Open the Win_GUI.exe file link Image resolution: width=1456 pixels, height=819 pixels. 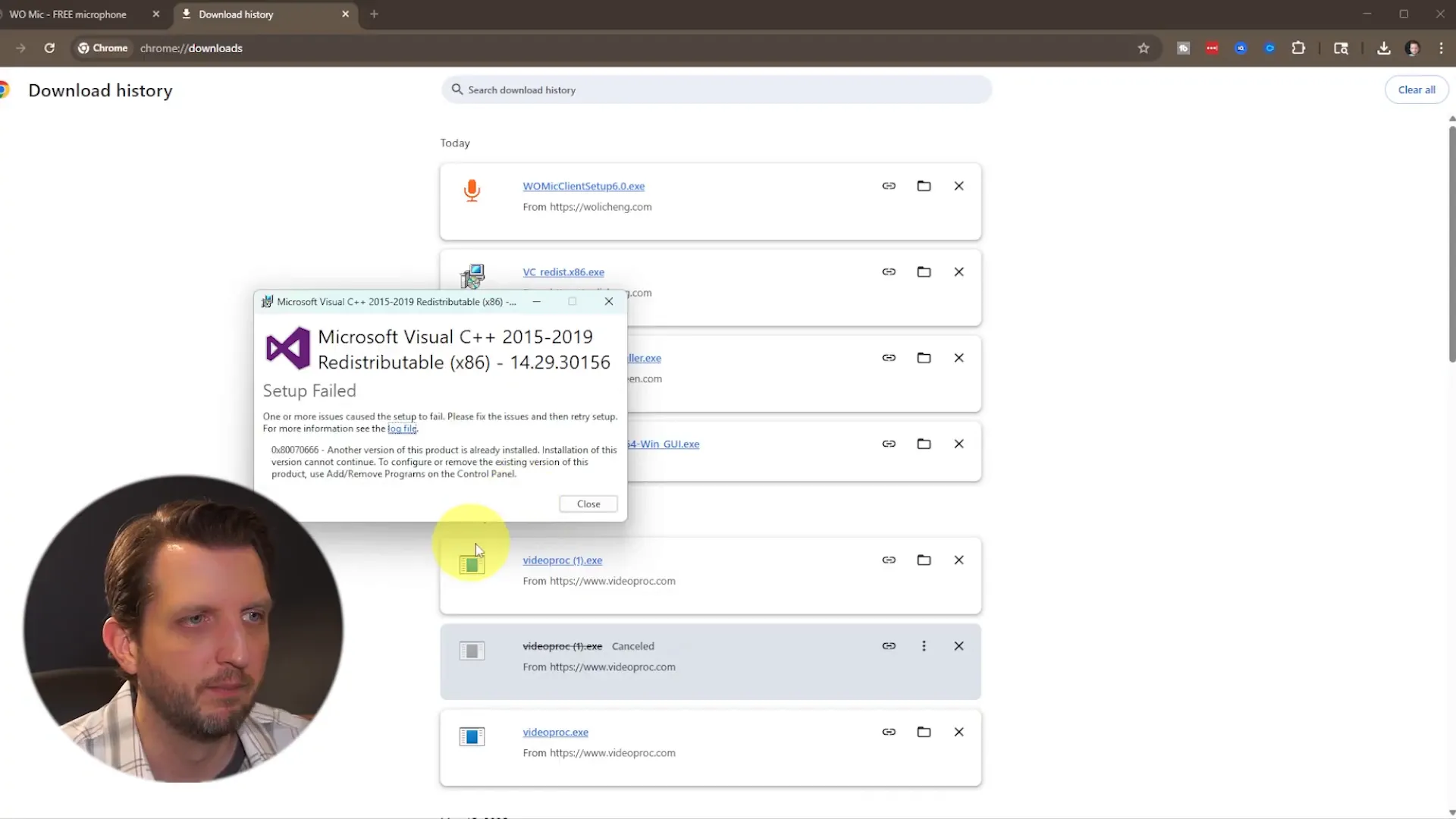[664, 444]
